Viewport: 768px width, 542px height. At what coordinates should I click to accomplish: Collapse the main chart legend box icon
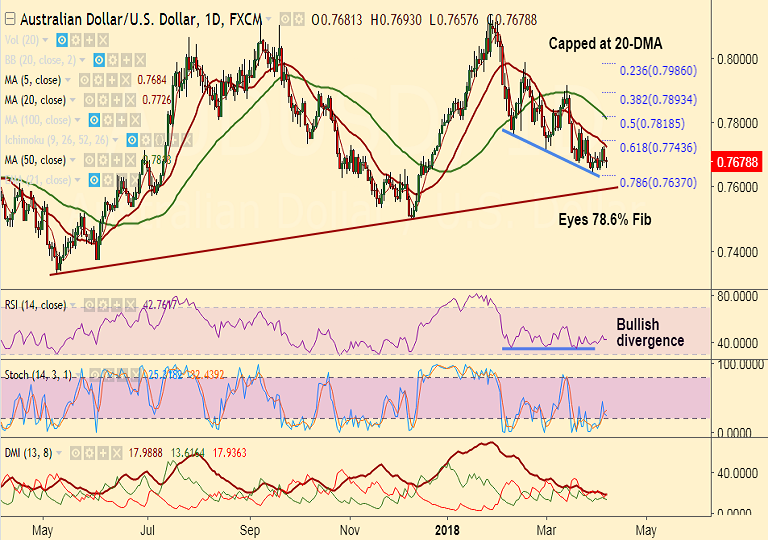click(10, 19)
